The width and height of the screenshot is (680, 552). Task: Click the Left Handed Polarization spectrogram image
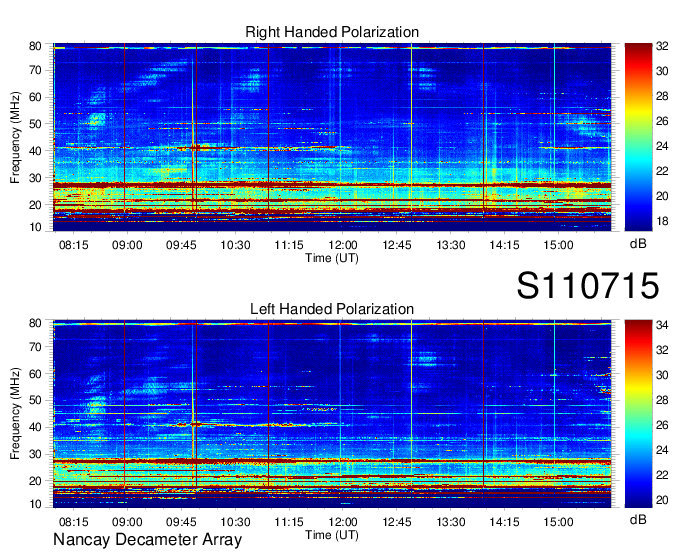point(332,414)
